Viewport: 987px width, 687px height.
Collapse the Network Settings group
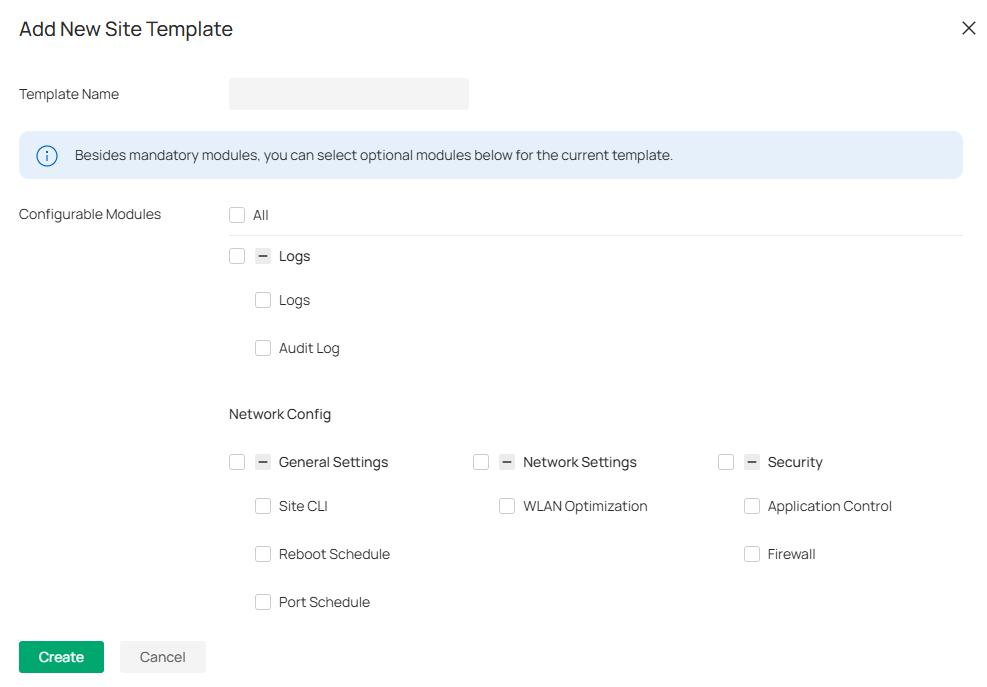[506, 462]
